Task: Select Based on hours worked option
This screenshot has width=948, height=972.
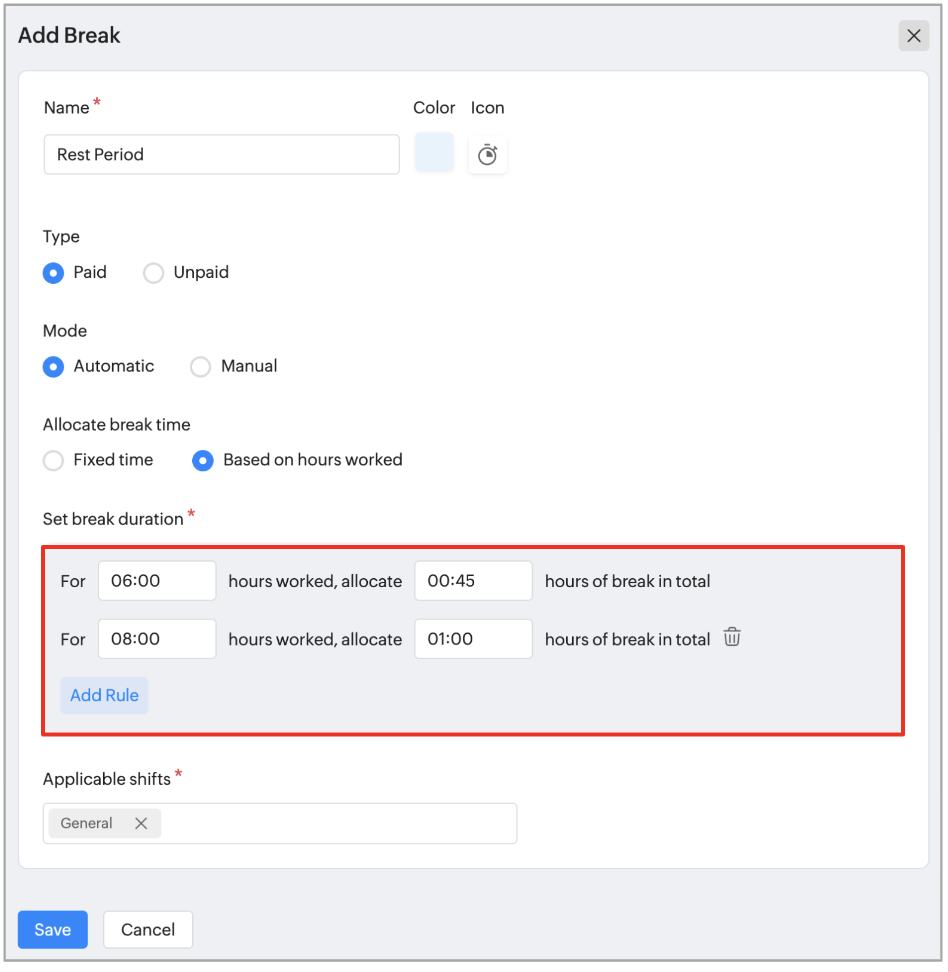Action: pyautogui.click(x=203, y=461)
